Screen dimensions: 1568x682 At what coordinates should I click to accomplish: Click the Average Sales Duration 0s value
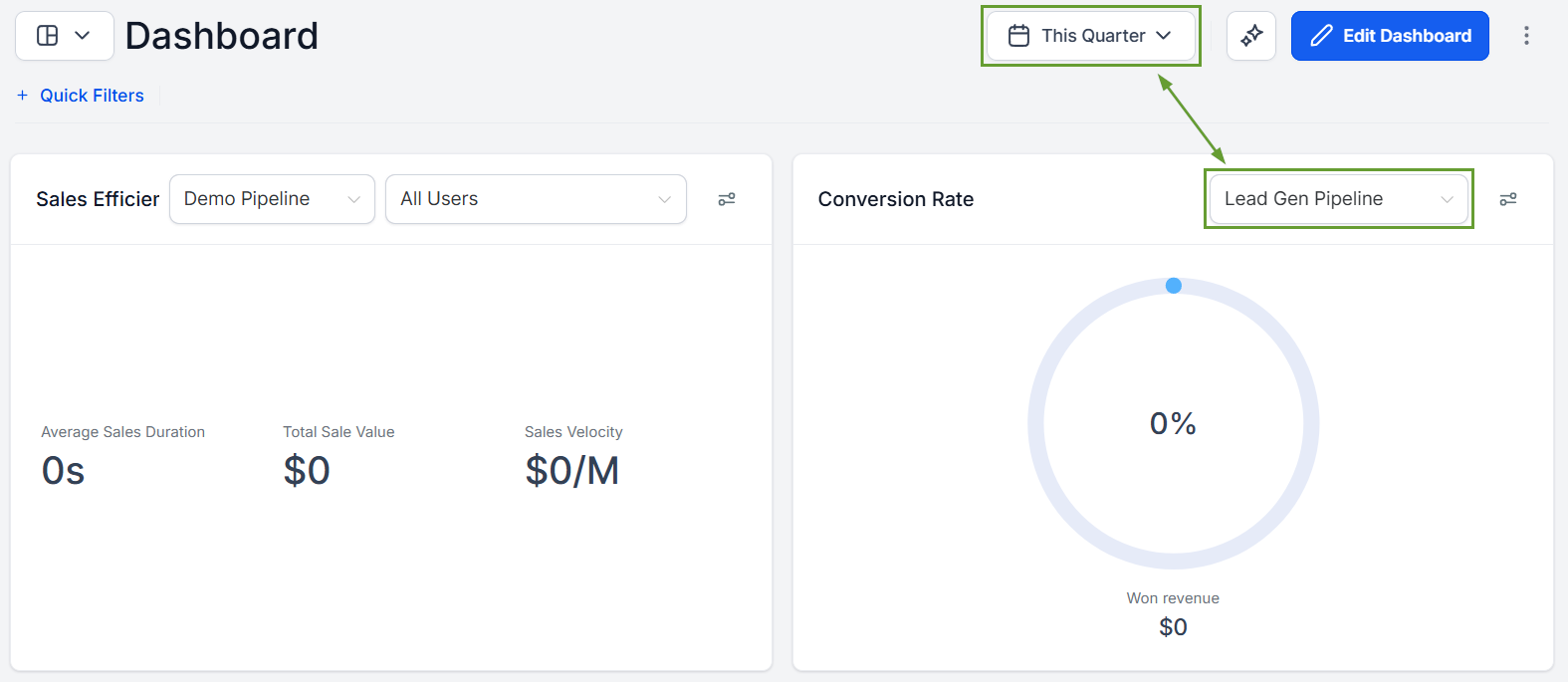[x=63, y=471]
